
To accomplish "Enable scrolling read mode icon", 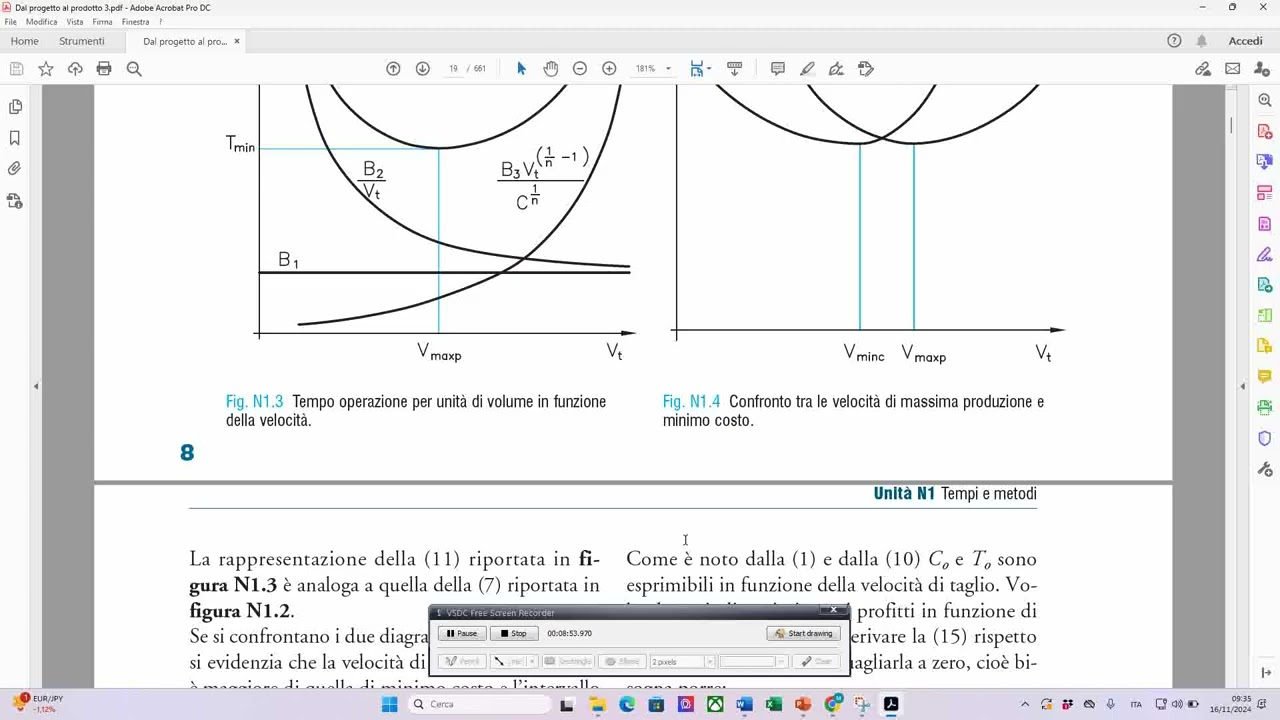I will 734,69.
